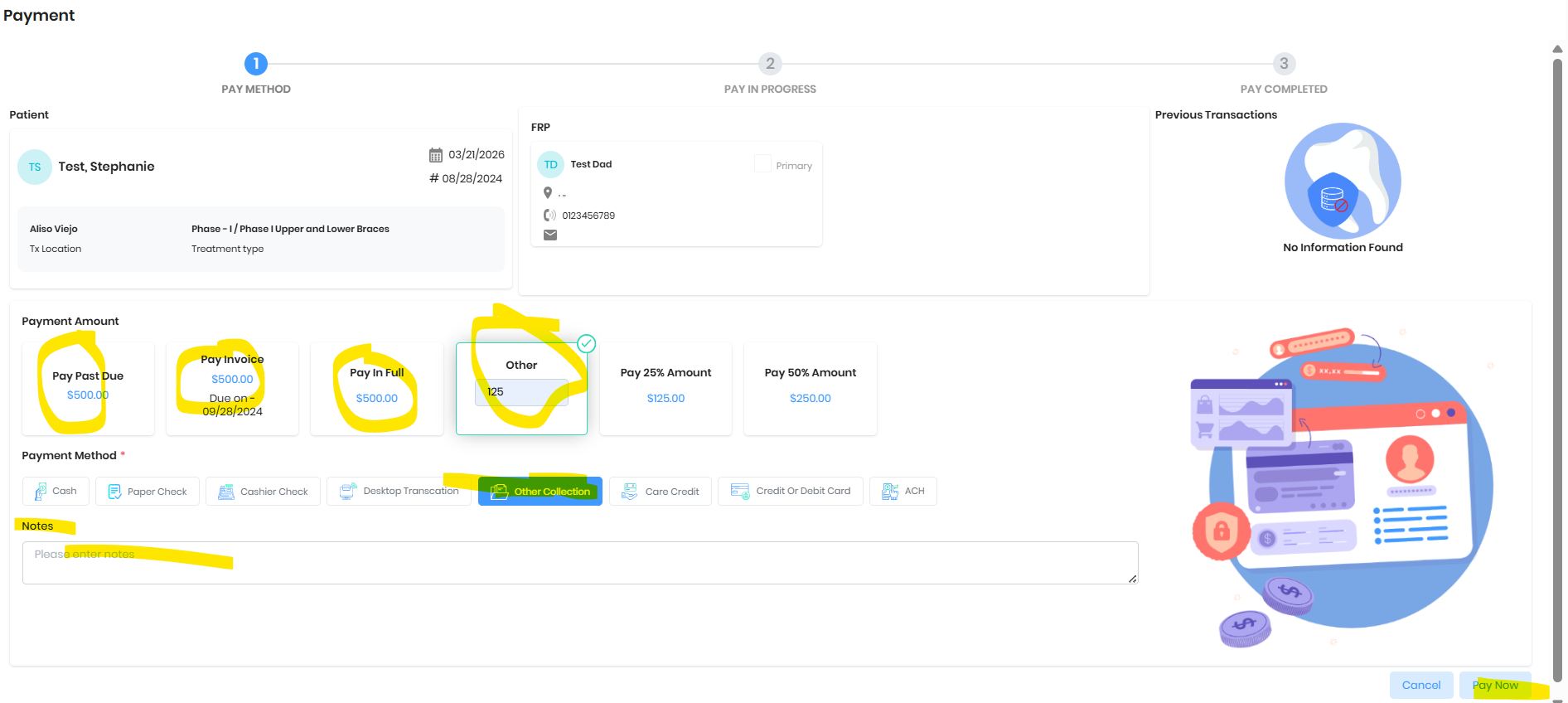Click the phone icon beside 0123456789

point(549,216)
